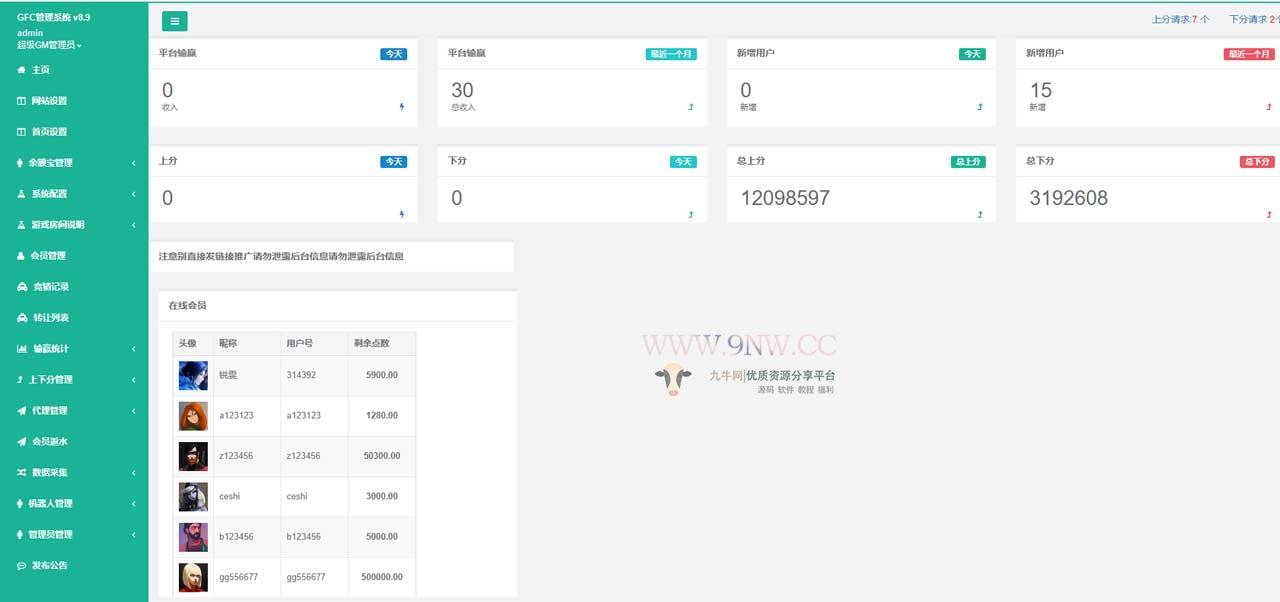Click the home icon beside 主页
Image resolution: width=1280 pixels, height=602 pixels.
click(x=21, y=70)
